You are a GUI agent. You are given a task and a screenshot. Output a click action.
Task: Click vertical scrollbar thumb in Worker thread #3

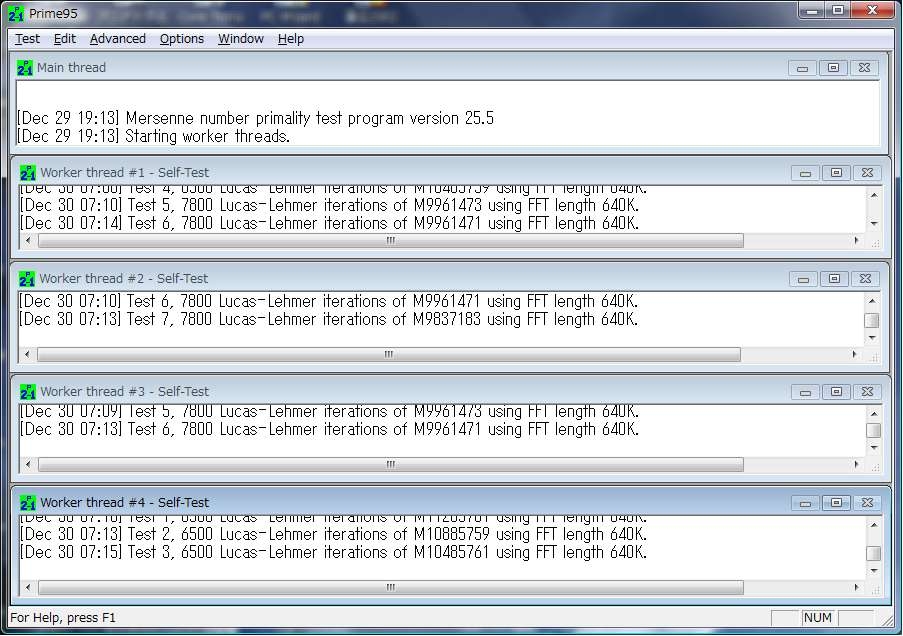pos(874,430)
